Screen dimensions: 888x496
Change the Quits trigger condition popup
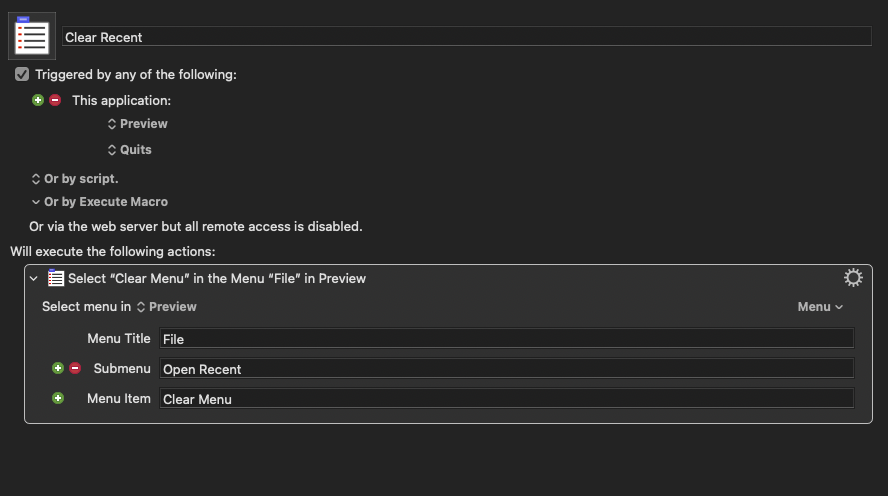pos(130,150)
